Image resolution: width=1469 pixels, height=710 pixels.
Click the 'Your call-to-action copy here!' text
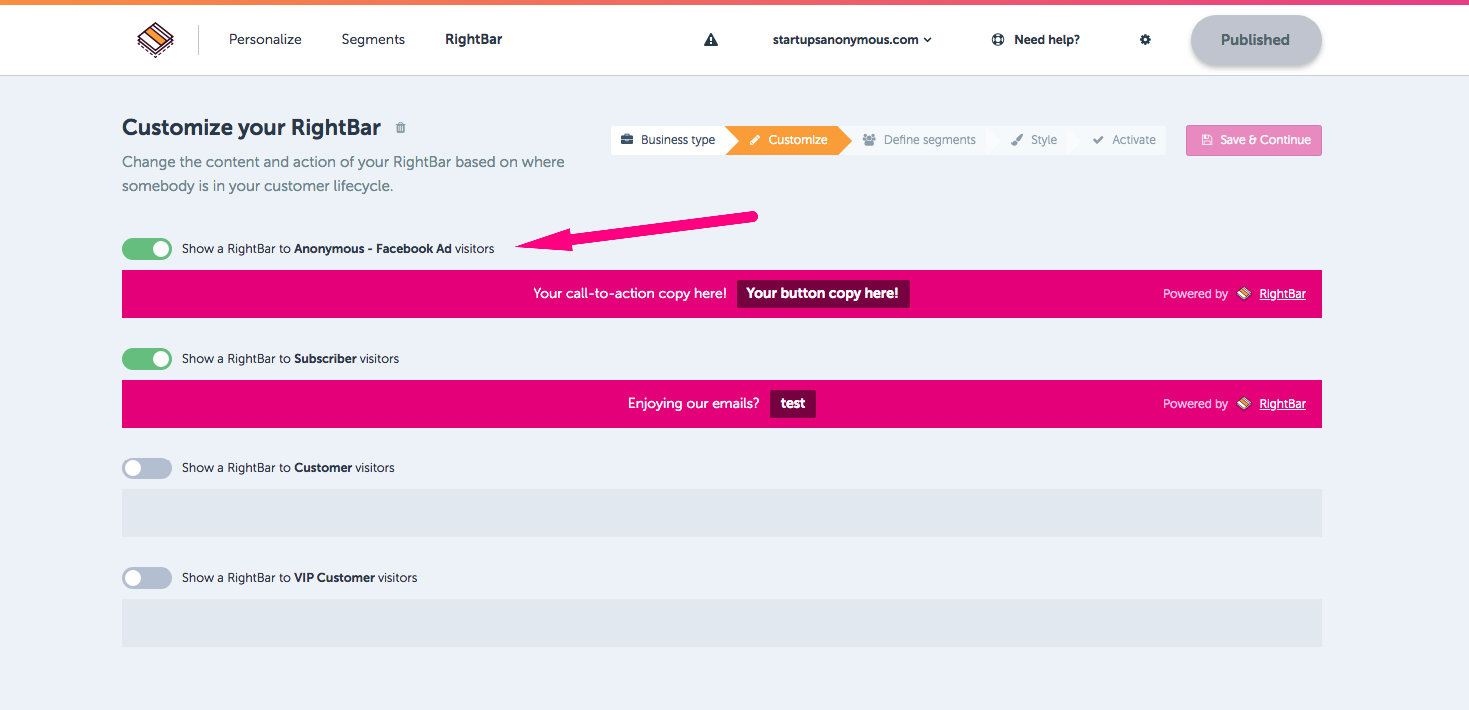tap(630, 294)
